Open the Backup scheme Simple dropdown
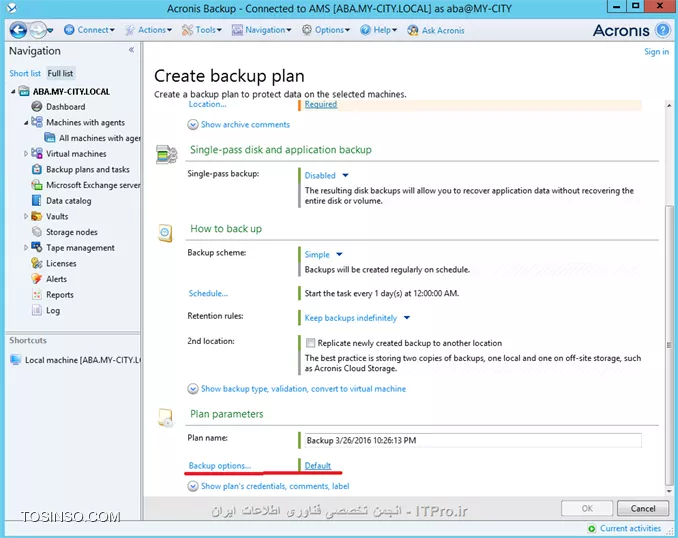The height and width of the screenshot is (538, 678). coord(323,254)
